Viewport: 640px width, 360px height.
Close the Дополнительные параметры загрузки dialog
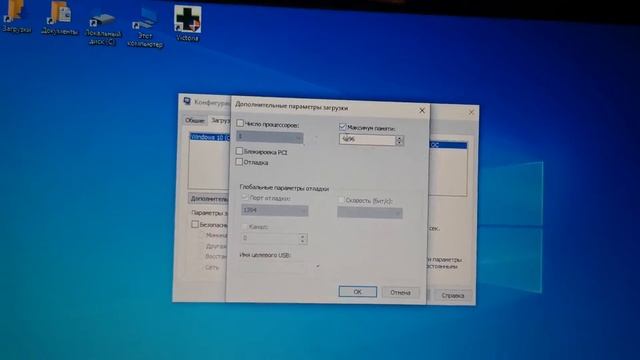point(422,111)
